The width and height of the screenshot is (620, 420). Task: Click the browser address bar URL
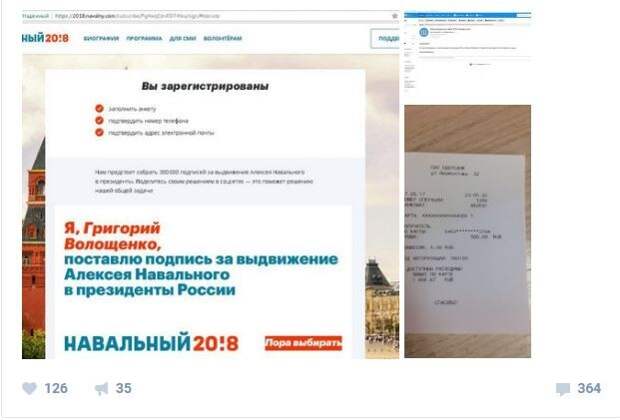137,16
